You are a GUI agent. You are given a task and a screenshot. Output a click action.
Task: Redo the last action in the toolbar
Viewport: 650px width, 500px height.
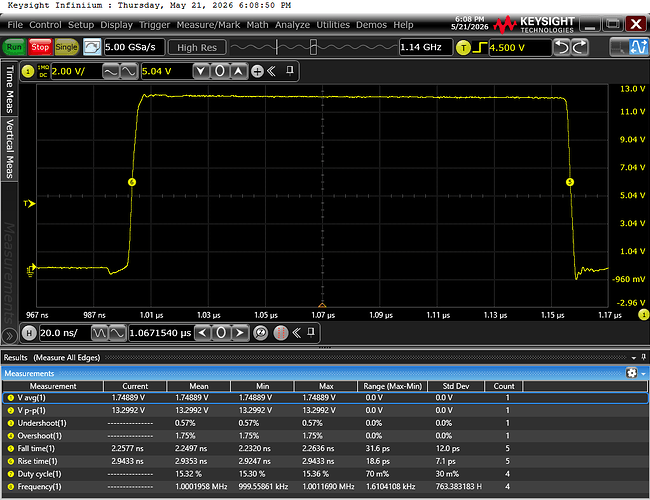point(580,47)
